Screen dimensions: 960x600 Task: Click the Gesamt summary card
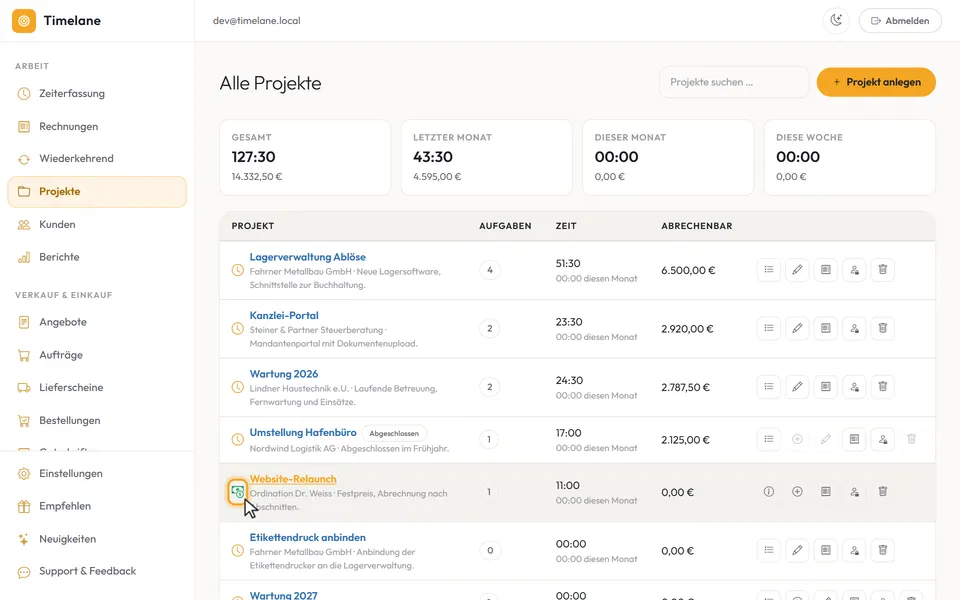(x=305, y=157)
